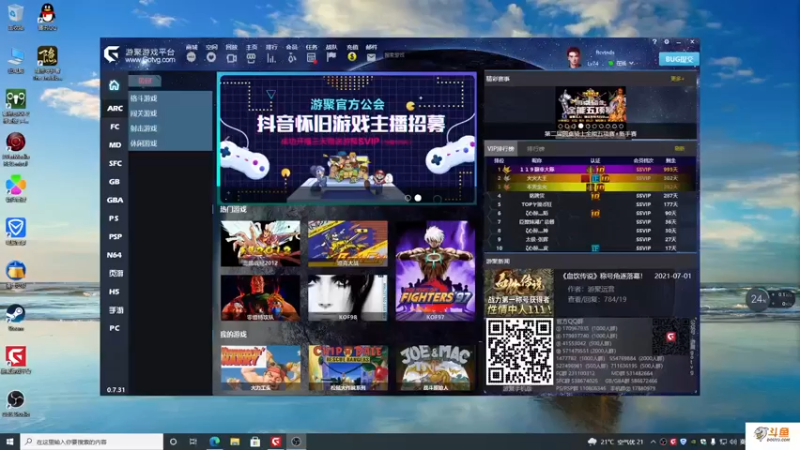Screen dimensions: 800x450
Task: Select the active banner carousel dot
Action: pos(418,198)
